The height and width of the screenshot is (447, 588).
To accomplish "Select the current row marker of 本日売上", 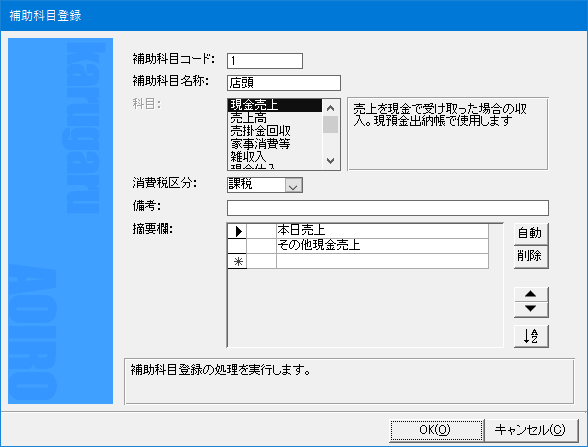I will tap(237, 231).
